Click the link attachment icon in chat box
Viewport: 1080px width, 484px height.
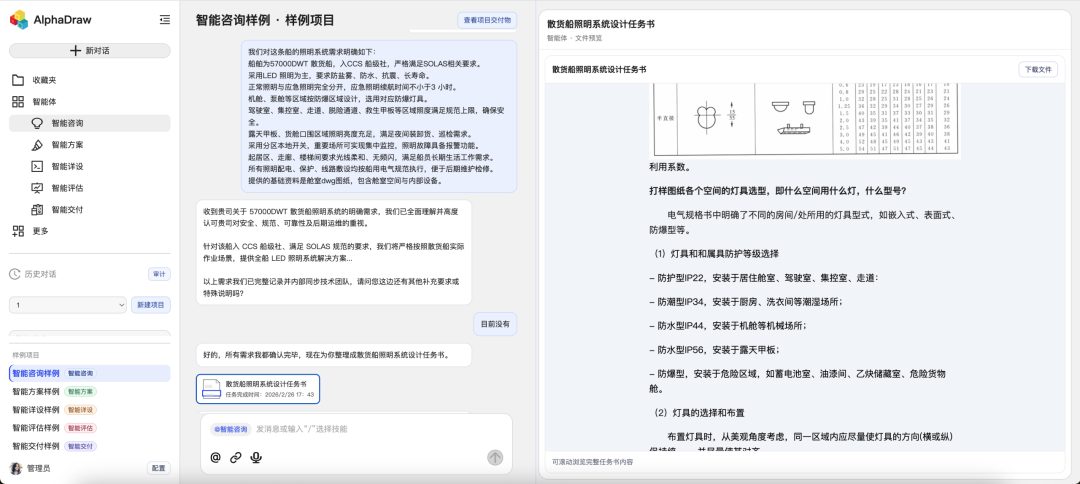pyautogui.click(x=236, y=457)
